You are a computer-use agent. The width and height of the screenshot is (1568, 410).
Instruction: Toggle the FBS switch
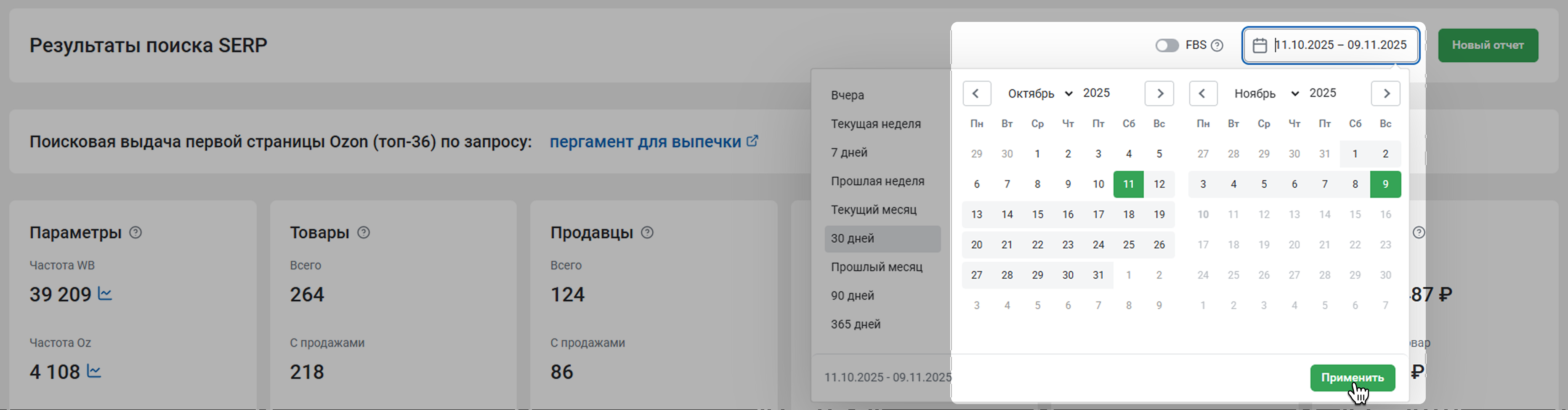[x=1167, y=46]
